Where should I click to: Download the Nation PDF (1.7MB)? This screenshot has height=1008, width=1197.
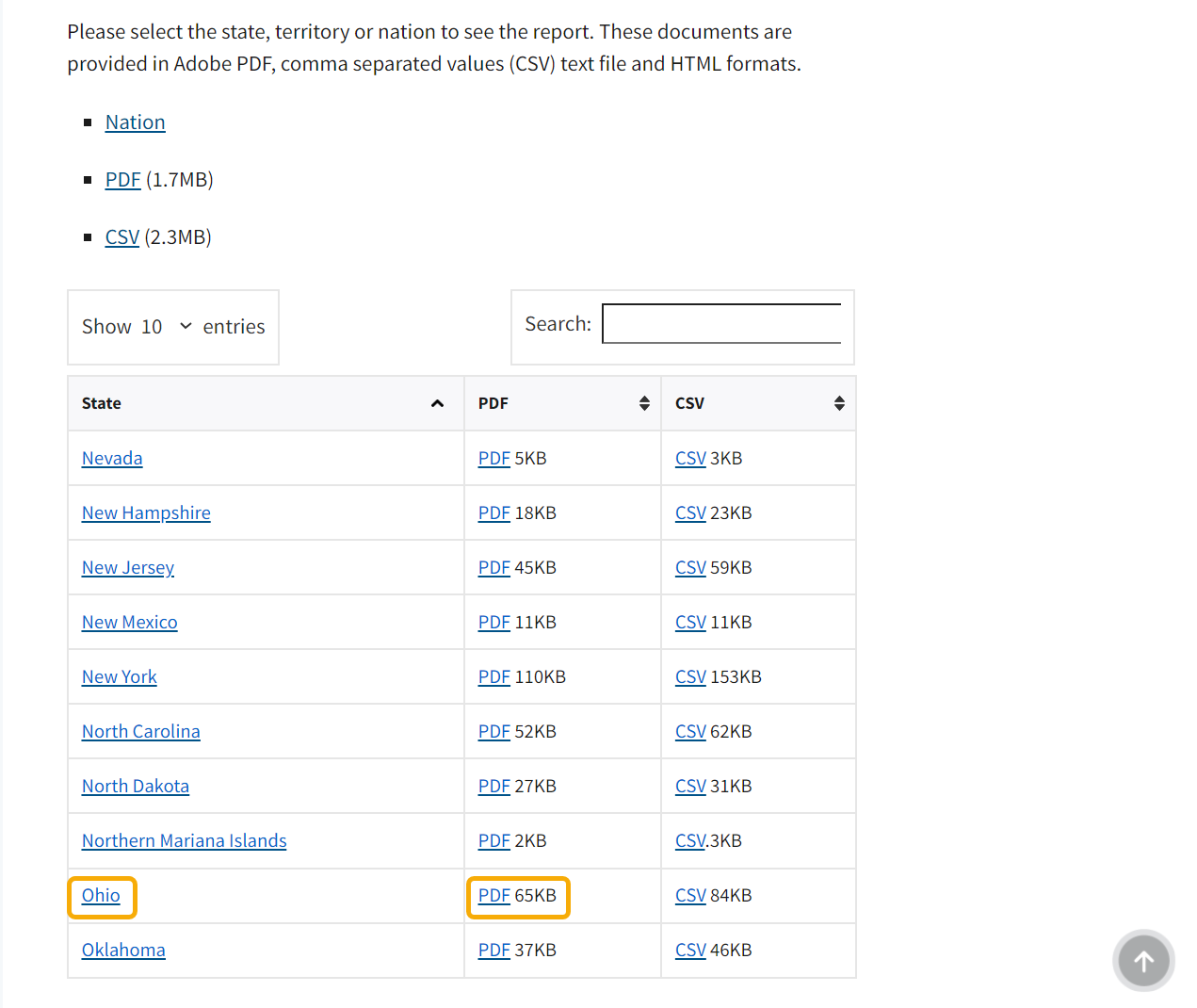coord(122,180)
